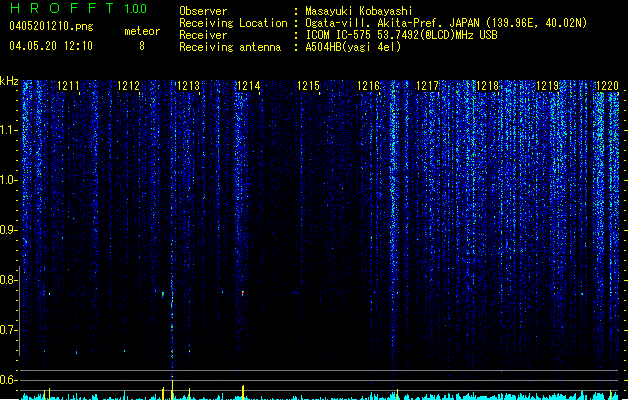This screenshot has height=400, width=629.
Task: Click the observer name Masayuki Kobayashi
Action: point(359,11)
